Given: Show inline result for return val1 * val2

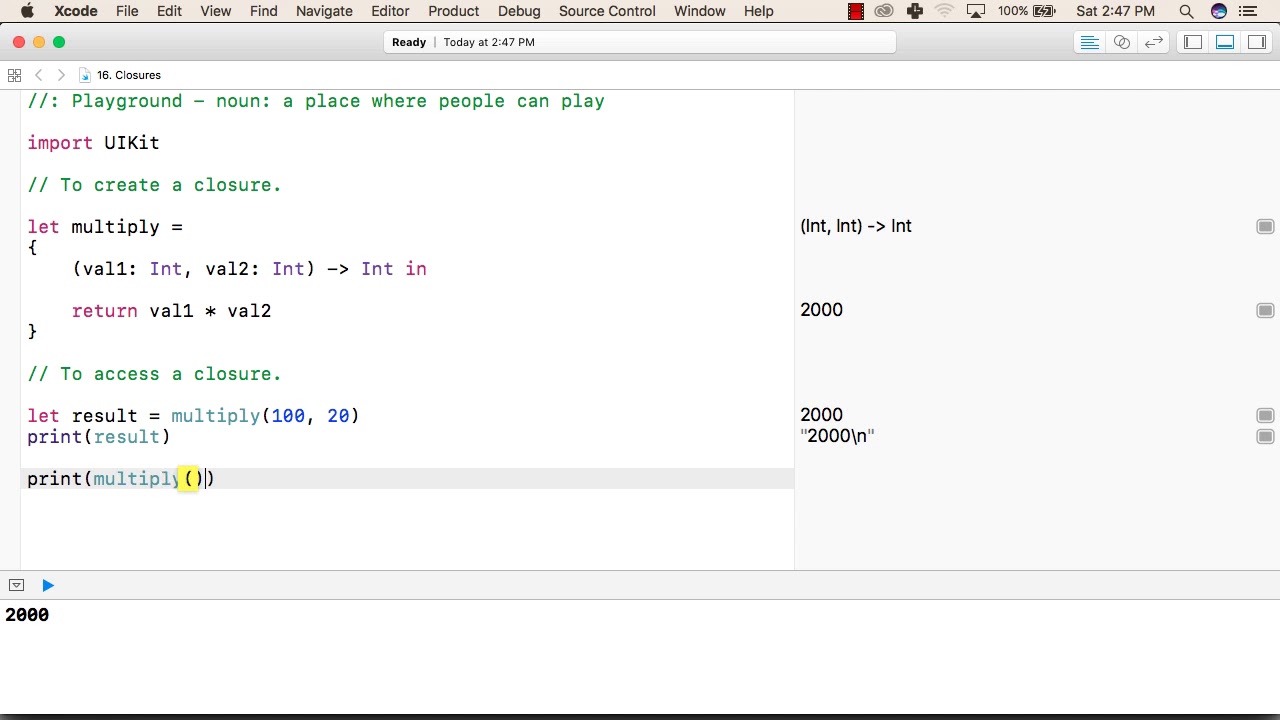Looking at the screenshot, I should click(x=1265, y=311).
